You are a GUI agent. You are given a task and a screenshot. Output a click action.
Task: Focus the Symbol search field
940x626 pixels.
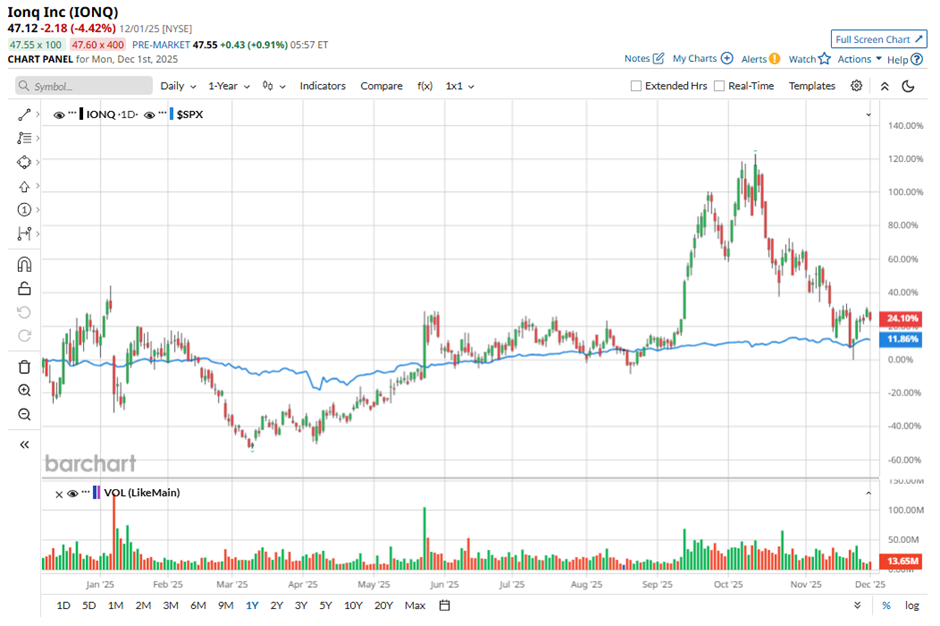pyautogui.click(x=84, y=86)
